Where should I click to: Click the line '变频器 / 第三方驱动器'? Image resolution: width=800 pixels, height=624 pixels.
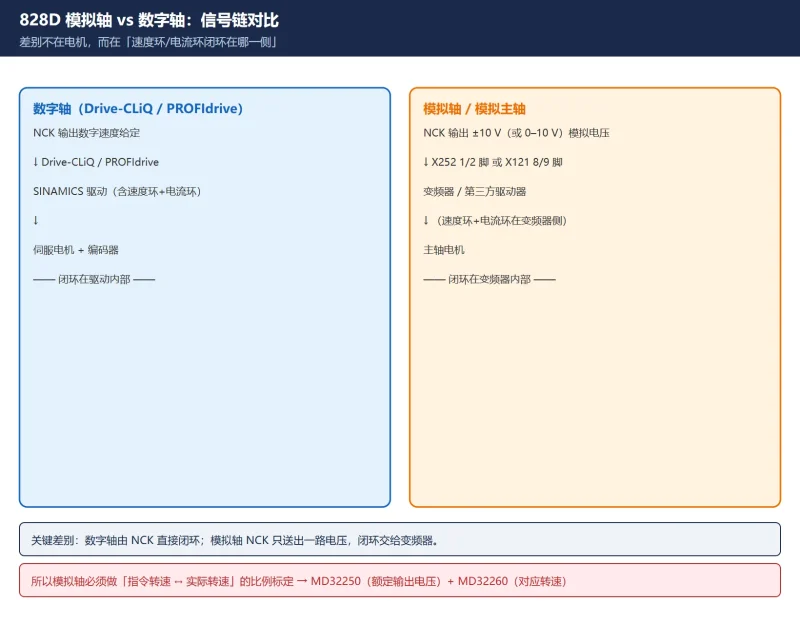pos(474,191)
